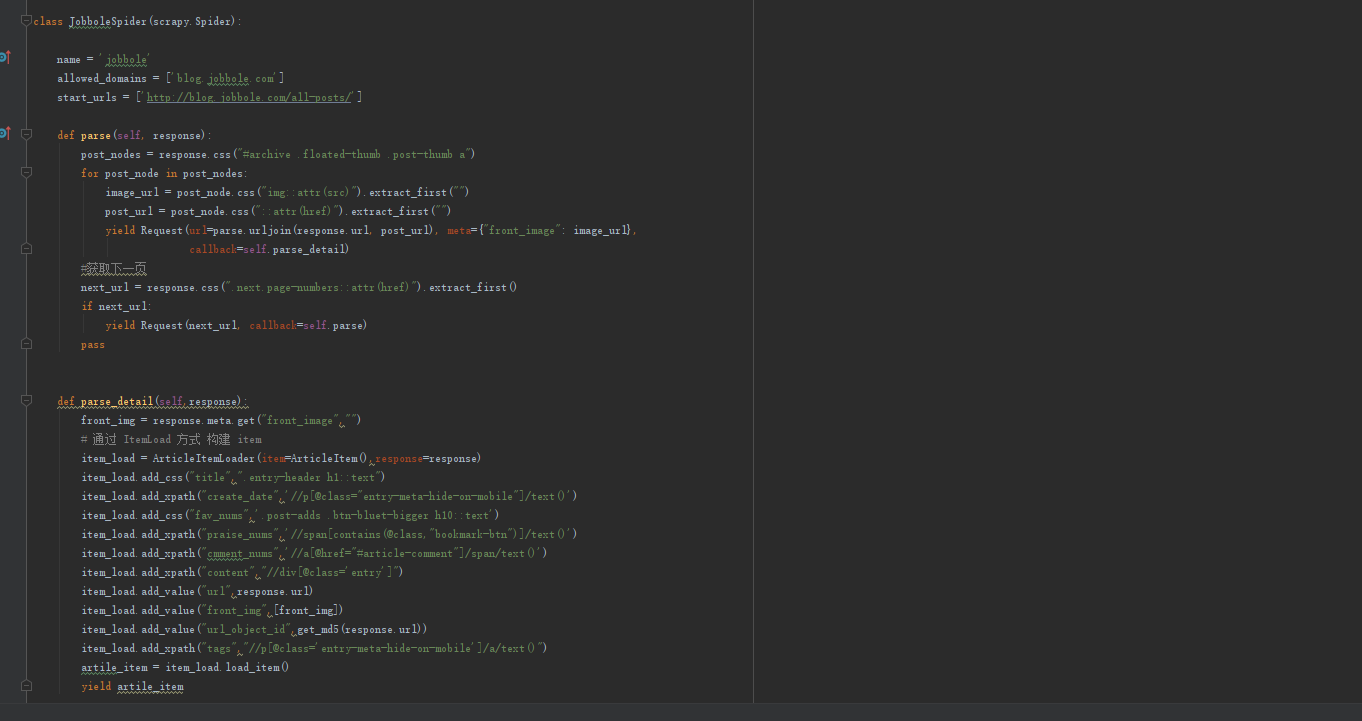Screen dimensions: 1362x721
Task: Click fold end marker at callback=self.parse_detail line
Action: (x=27, y=249)
